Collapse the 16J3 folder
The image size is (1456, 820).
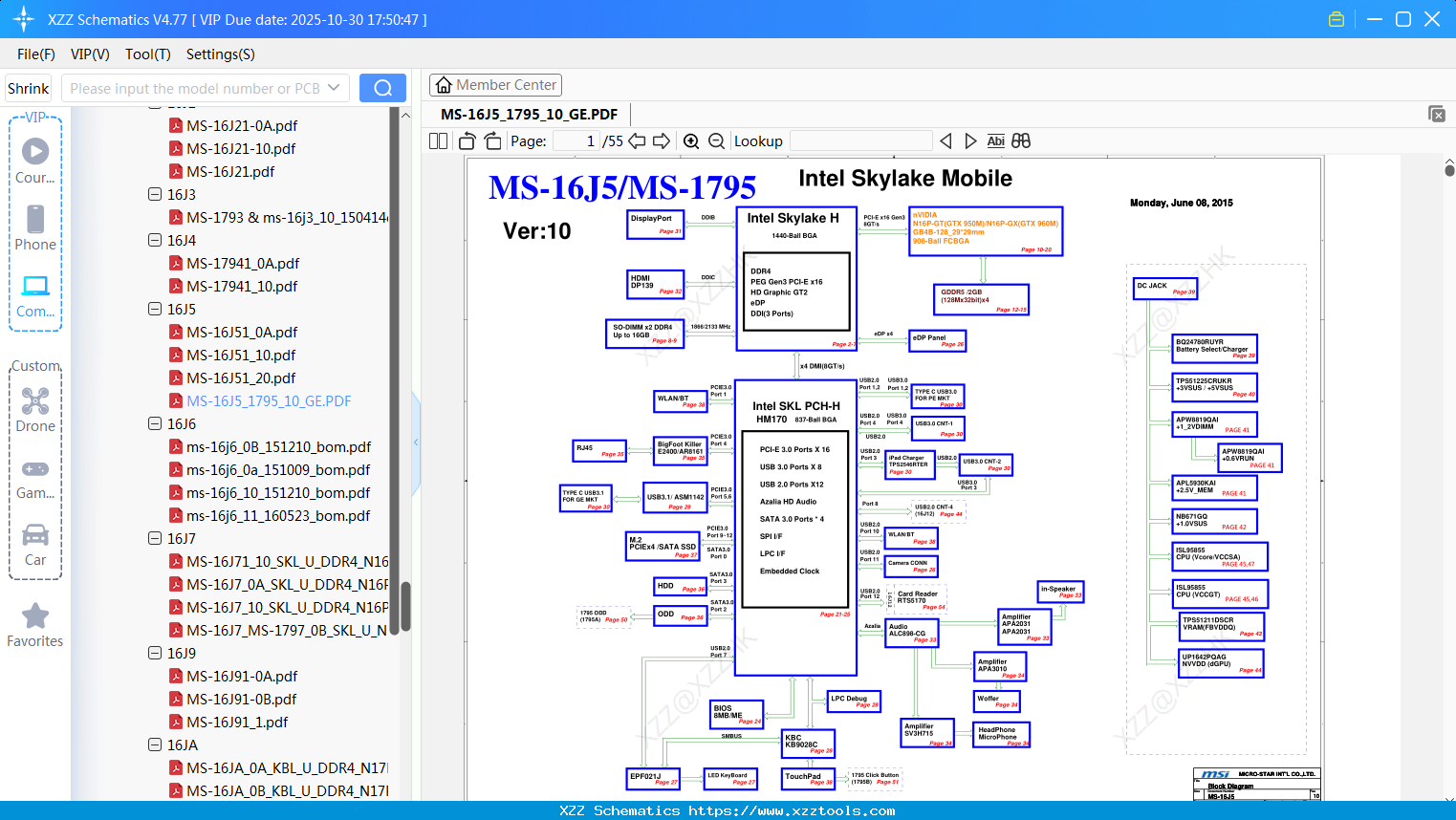[x=155, y=194]
